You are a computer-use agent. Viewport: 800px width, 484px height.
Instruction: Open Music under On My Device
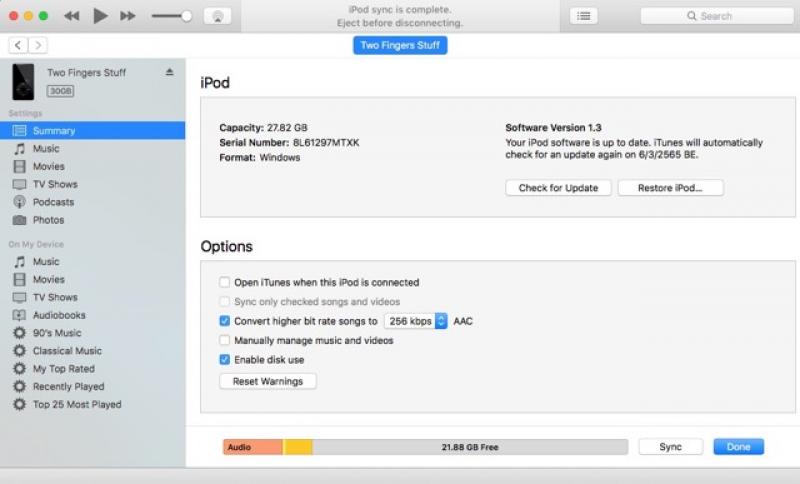tap(46, 262)
